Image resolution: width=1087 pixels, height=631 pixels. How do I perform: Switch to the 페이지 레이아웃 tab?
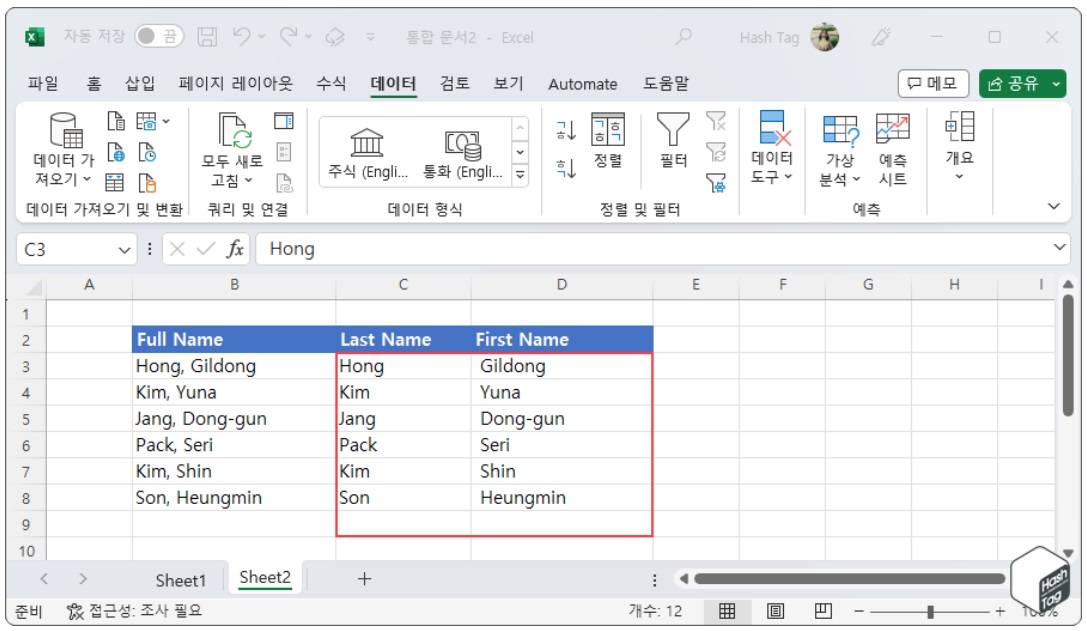236,84
